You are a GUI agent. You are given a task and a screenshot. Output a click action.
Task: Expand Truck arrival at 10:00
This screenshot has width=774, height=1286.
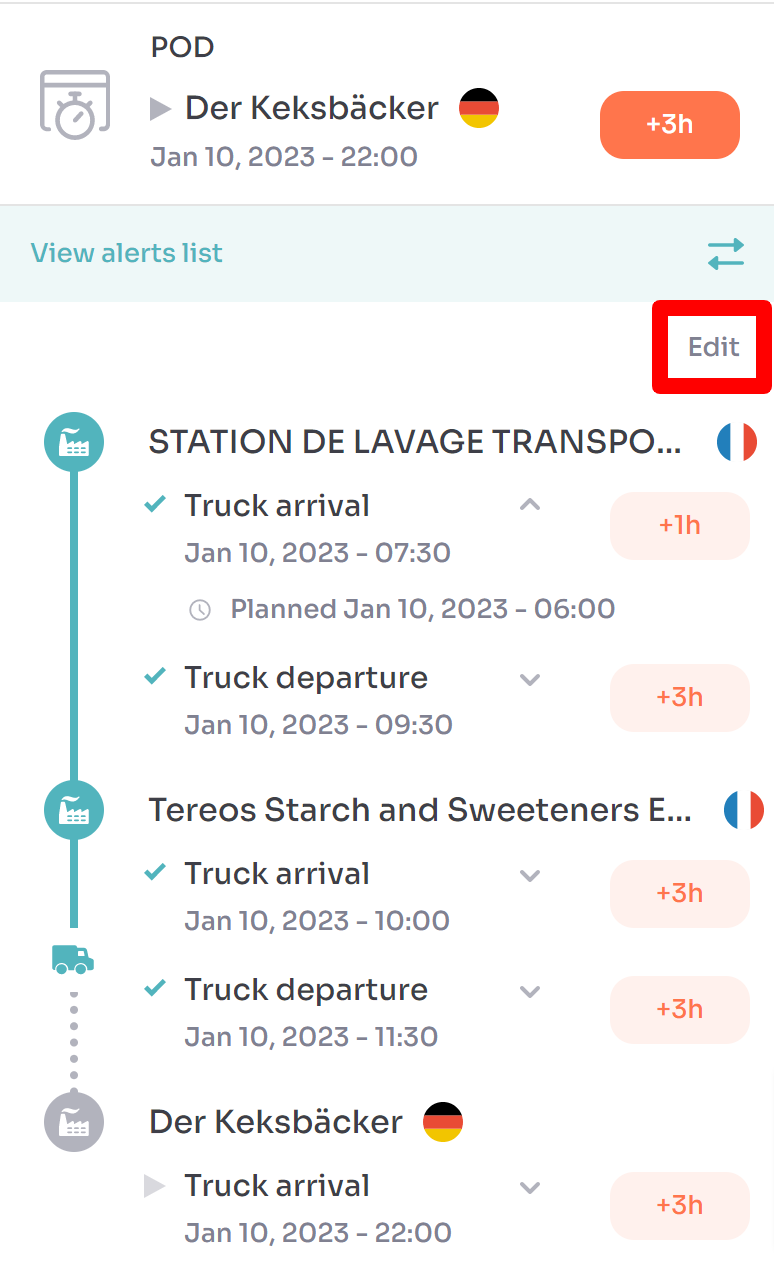pos(530,876)
